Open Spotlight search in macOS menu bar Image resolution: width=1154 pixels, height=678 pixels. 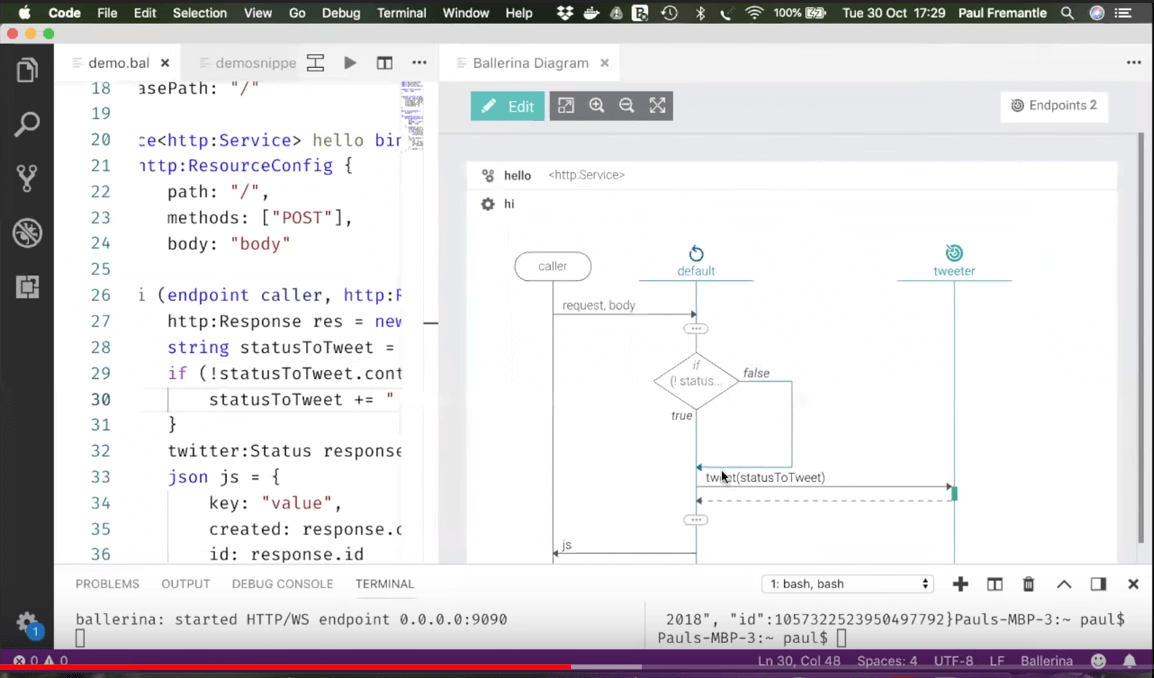pos(1066,13)
